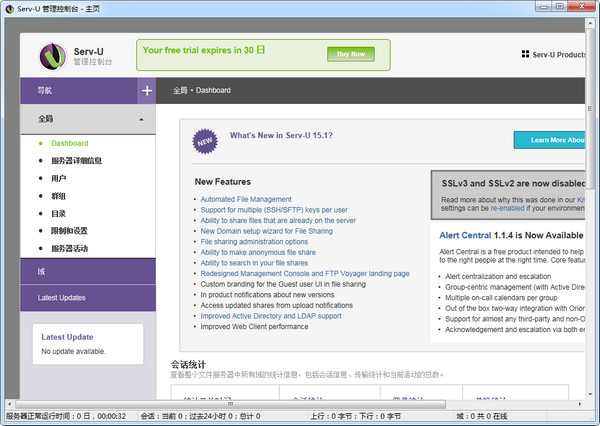Click the Learn More About button

pos(549,140)
